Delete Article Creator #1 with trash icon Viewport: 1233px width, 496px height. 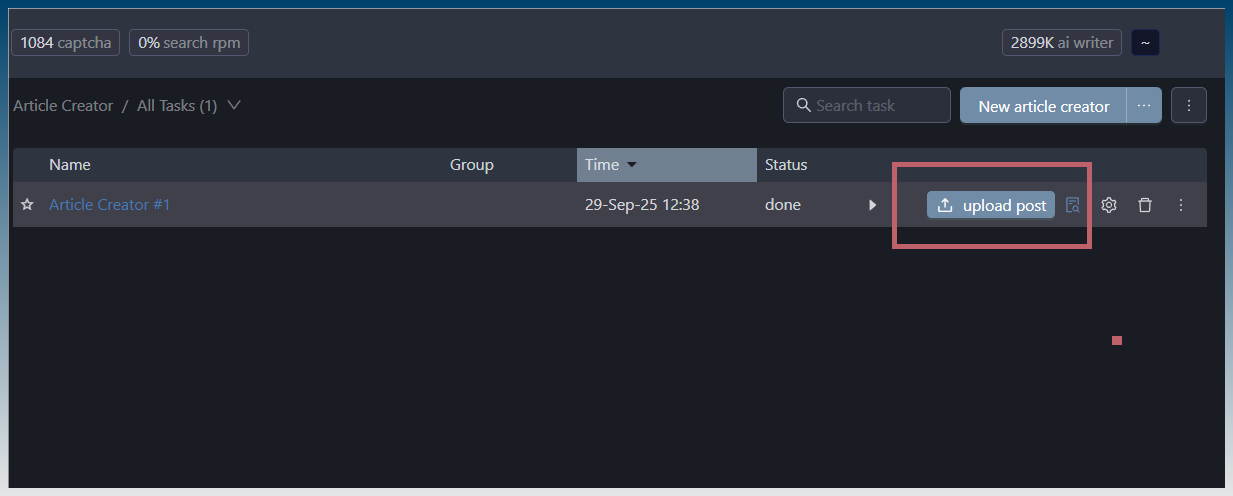click(1145, 205)
